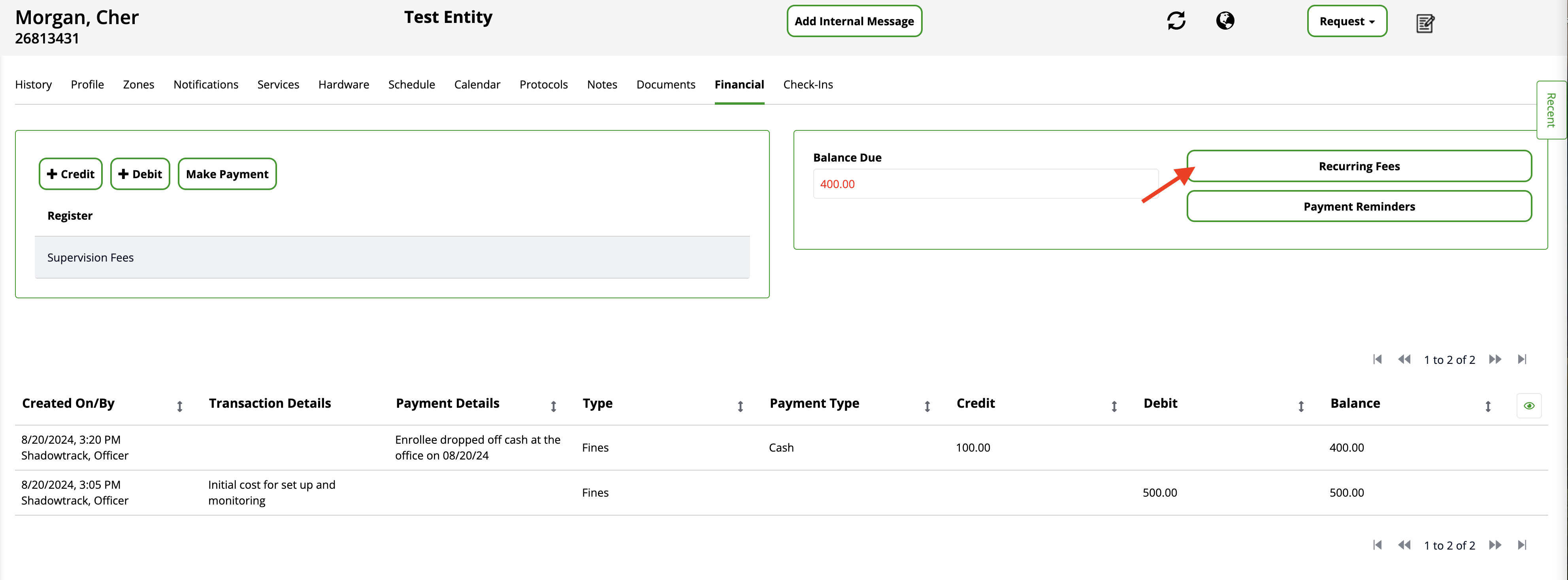Image resolution: width=1568 pixels, height=580 pixels.
Task: Click the 500.00 debit cell
Action: coord(1159,492)
